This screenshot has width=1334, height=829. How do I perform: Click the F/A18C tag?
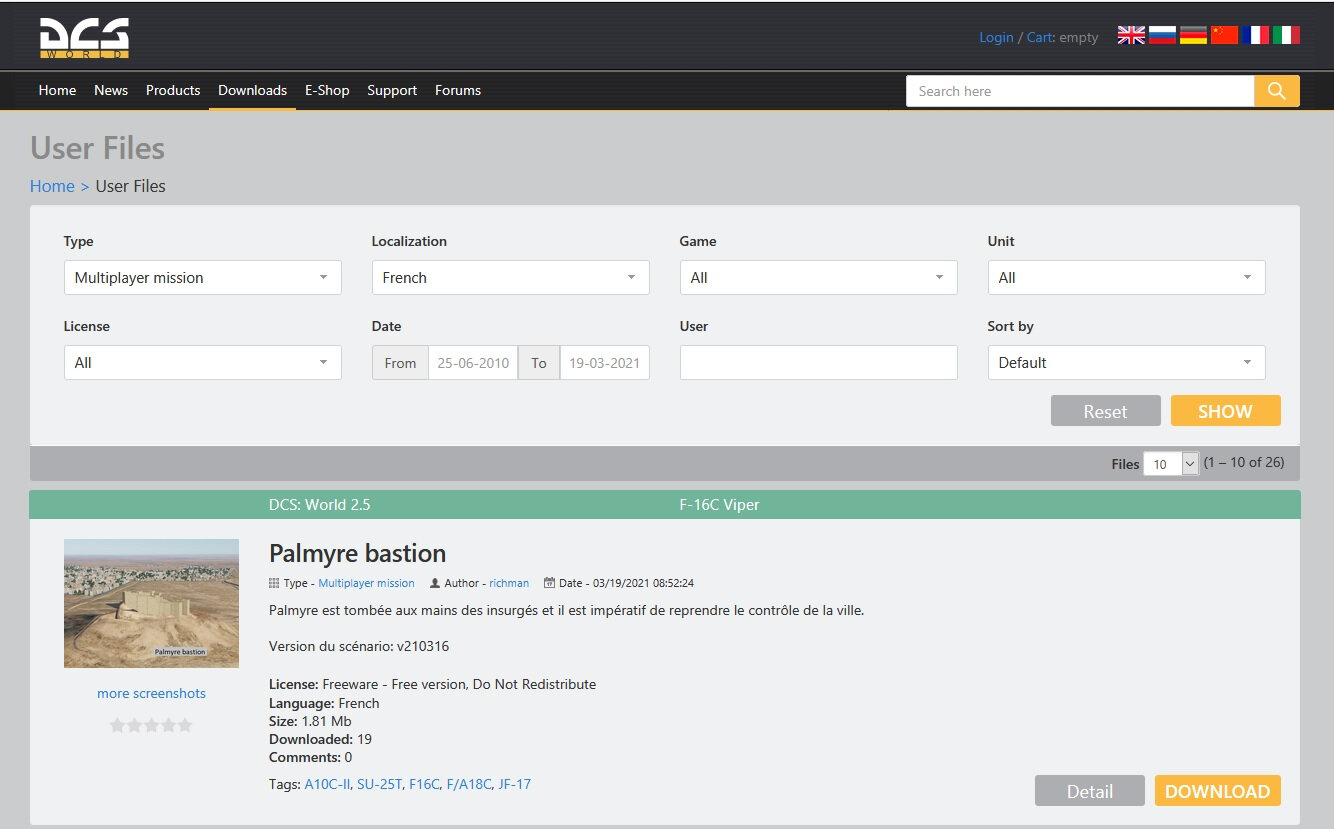[469, 784]
